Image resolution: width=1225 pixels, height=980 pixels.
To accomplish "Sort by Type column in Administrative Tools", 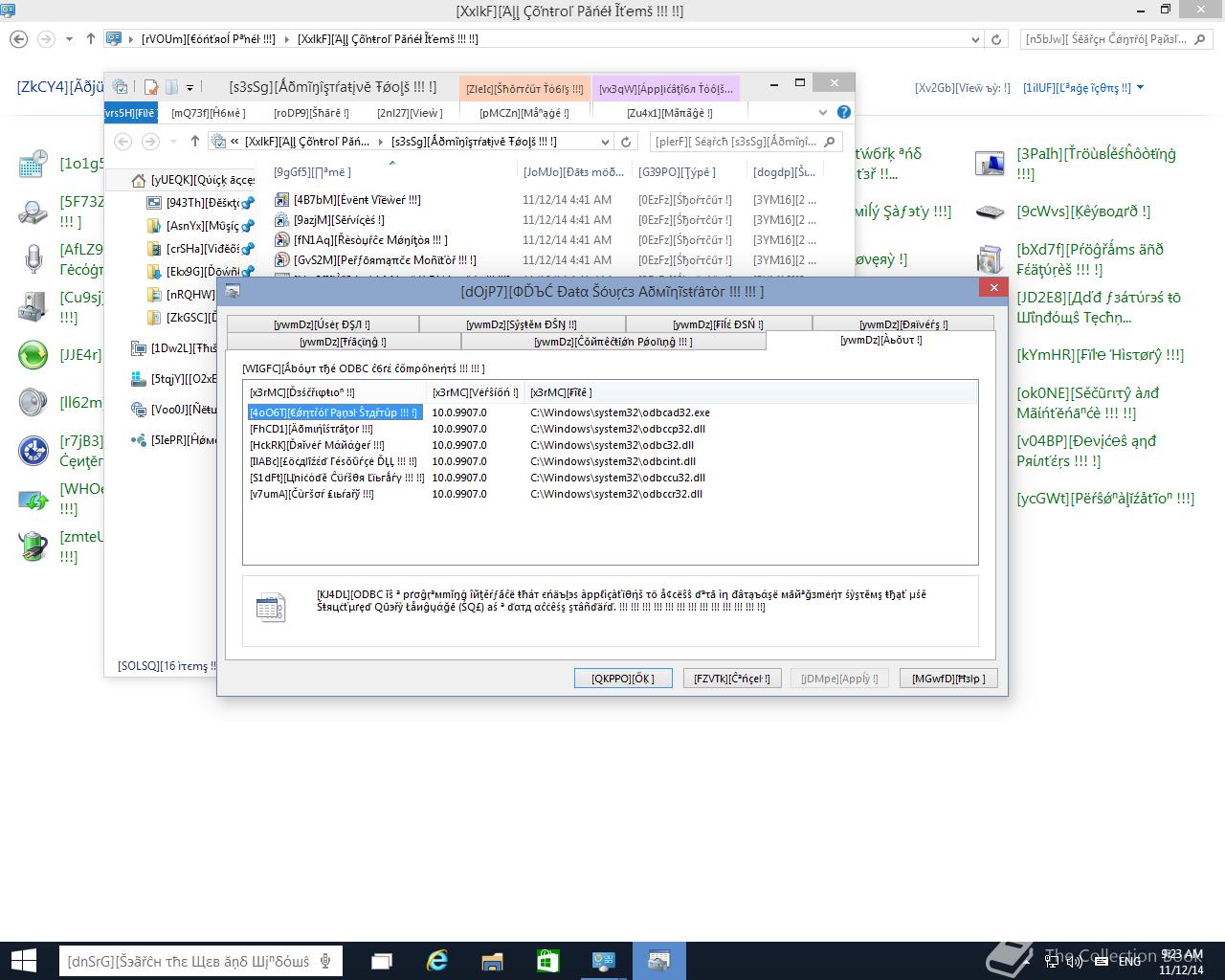I will pos(689,172).
